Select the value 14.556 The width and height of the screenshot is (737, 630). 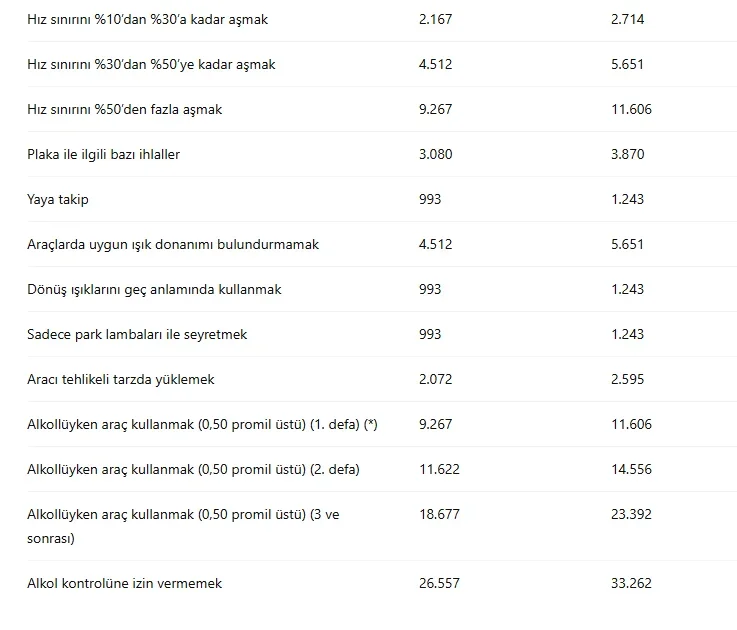(x=631, y=469)
